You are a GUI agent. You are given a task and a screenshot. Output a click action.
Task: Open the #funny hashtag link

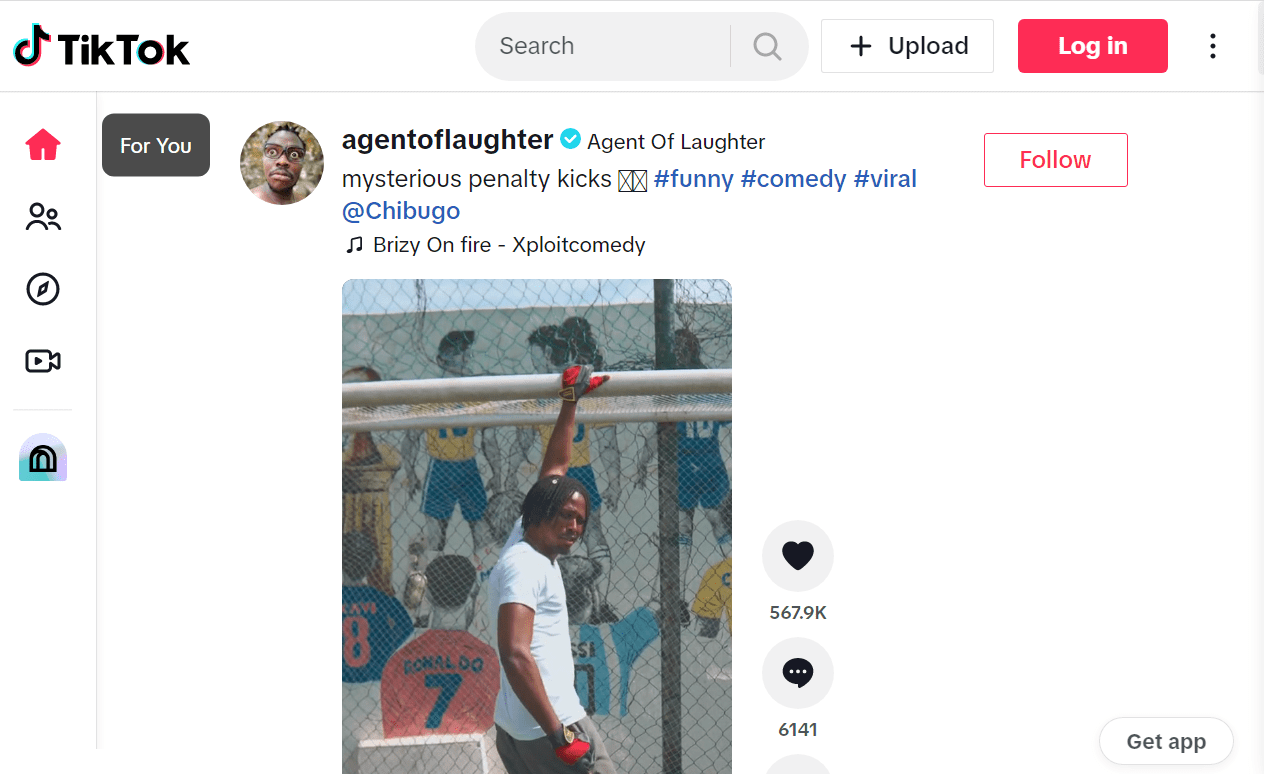click(693, 179)
